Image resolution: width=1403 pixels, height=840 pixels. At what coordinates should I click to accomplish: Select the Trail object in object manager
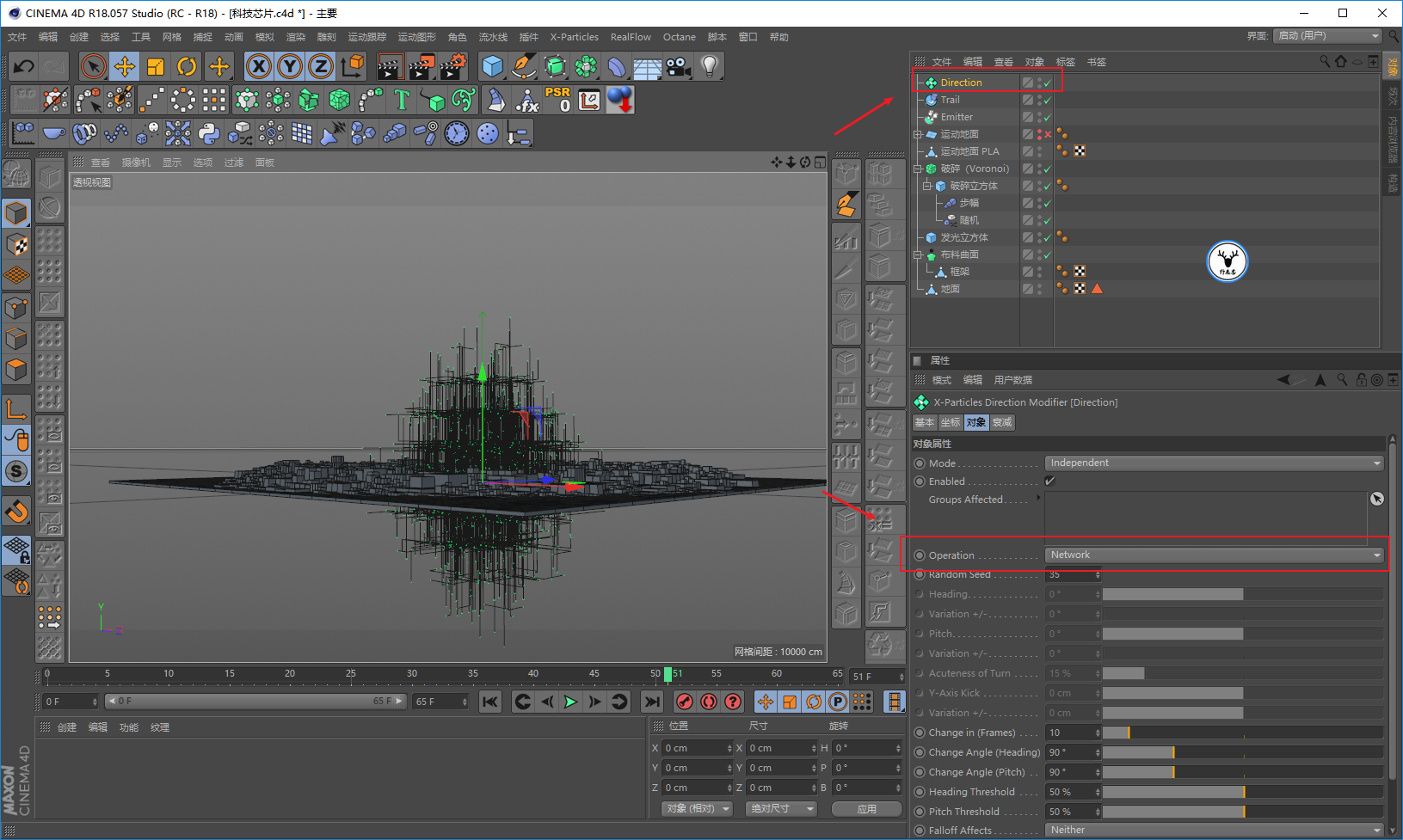(x=950, y=100)
